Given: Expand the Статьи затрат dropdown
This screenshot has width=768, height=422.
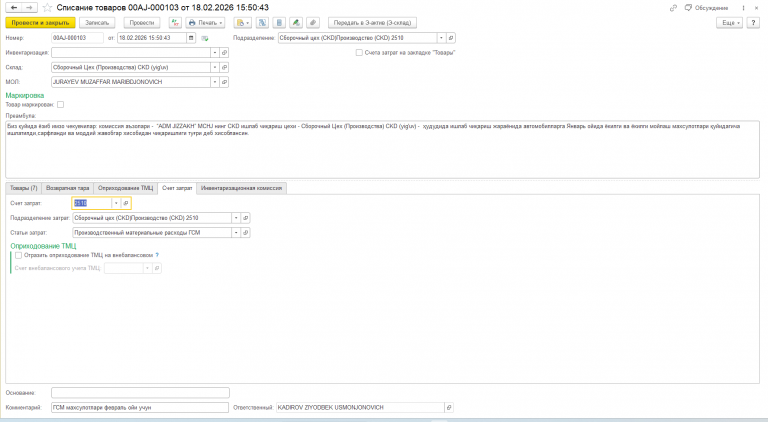Looking at the screenshot, I should 236,233.
